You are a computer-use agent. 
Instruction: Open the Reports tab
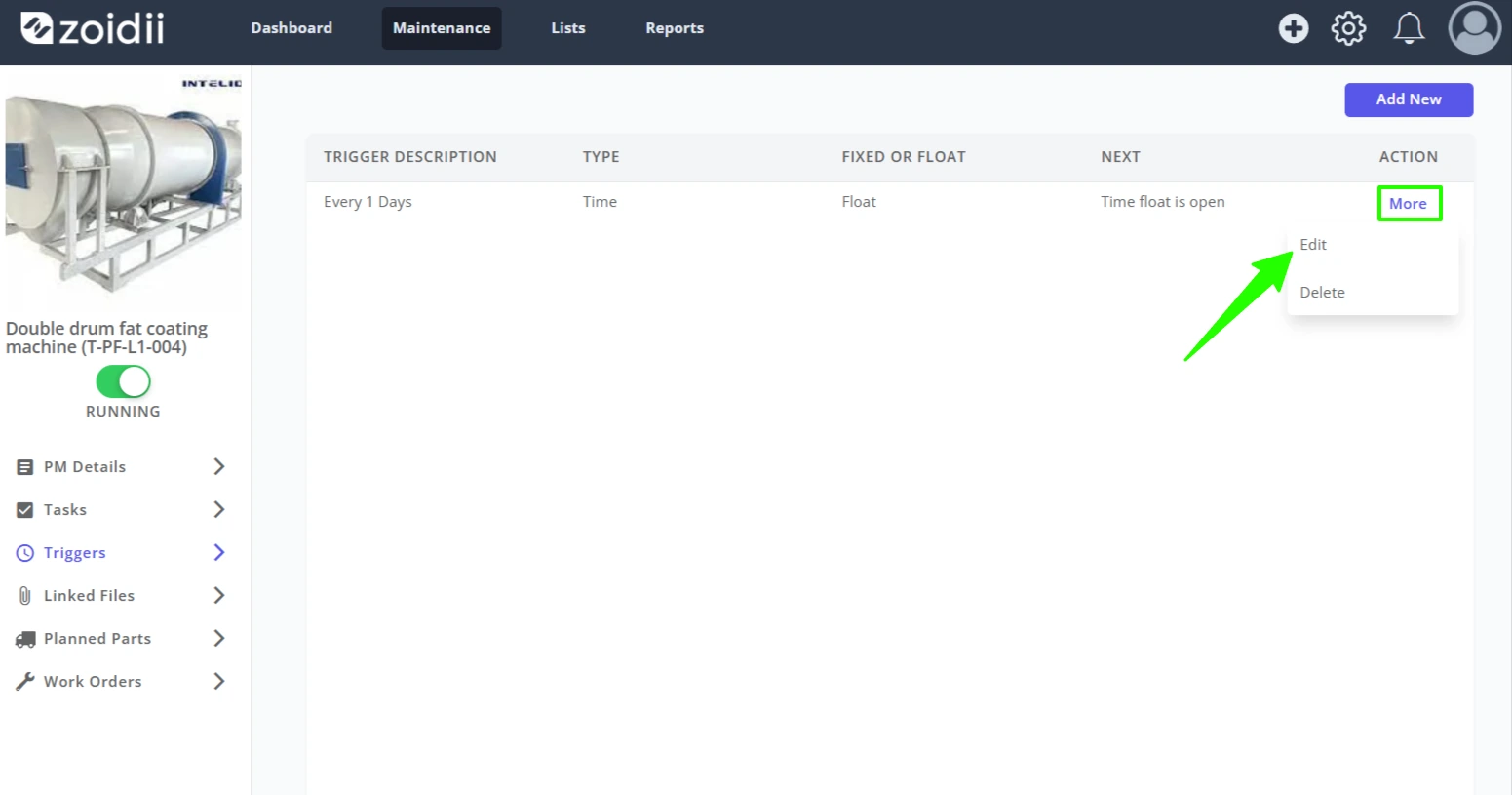click(675, 28)
